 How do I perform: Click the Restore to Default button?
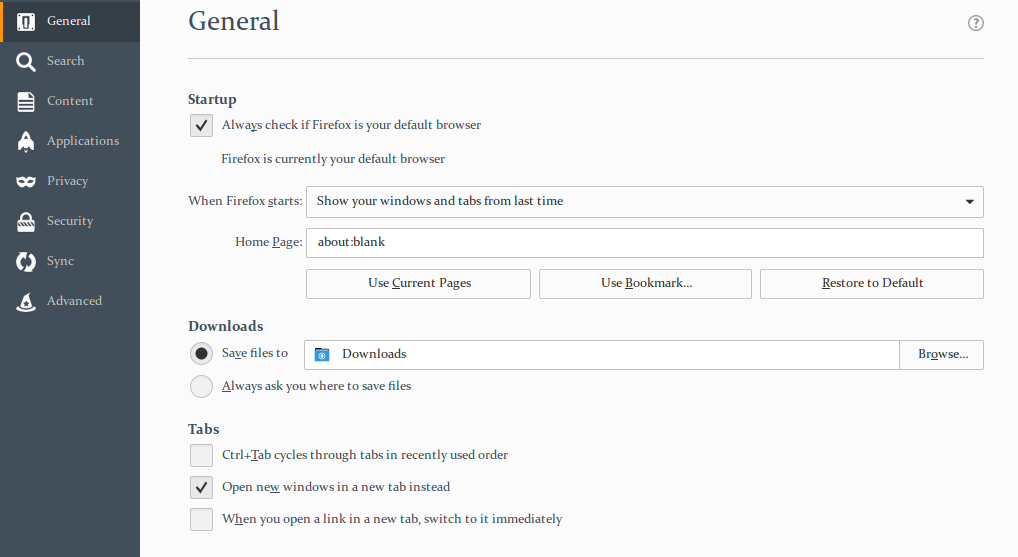871,283
